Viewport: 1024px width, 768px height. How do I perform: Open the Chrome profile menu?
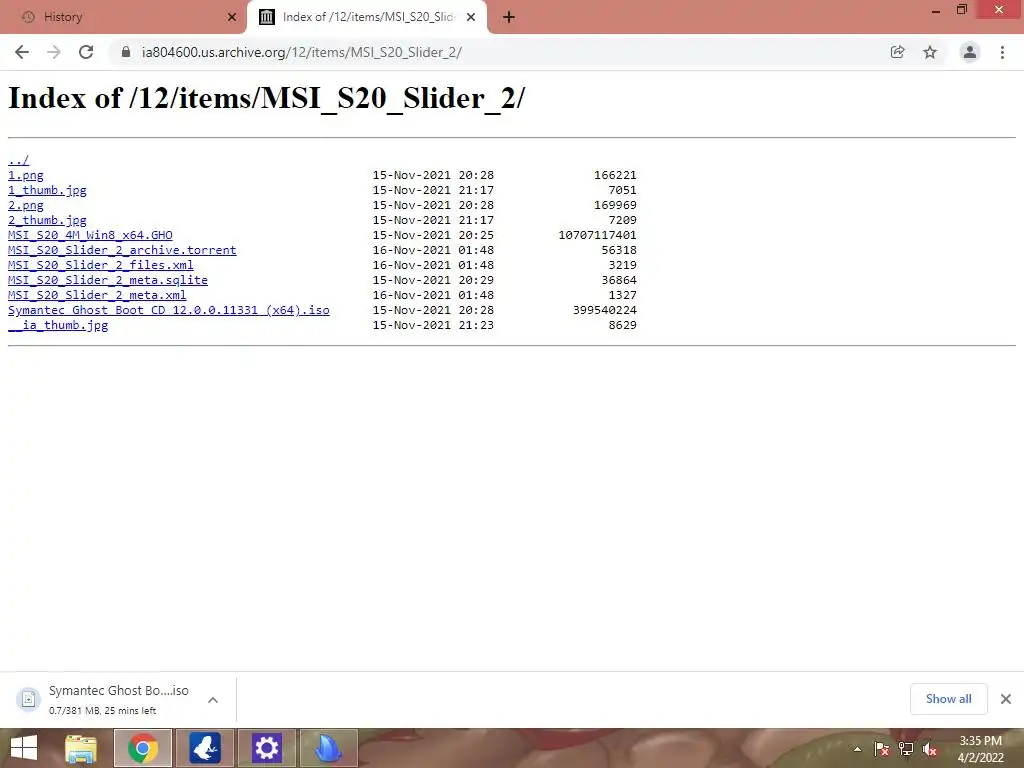970,52
